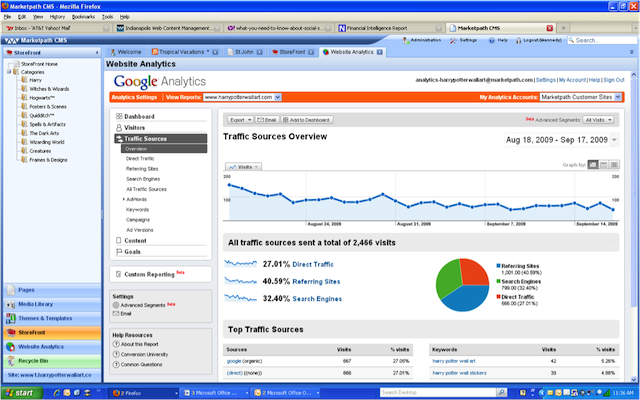
Task: Click the Sign Out link in Analytics
Action: pyautogui.click(x=614, y=80)
